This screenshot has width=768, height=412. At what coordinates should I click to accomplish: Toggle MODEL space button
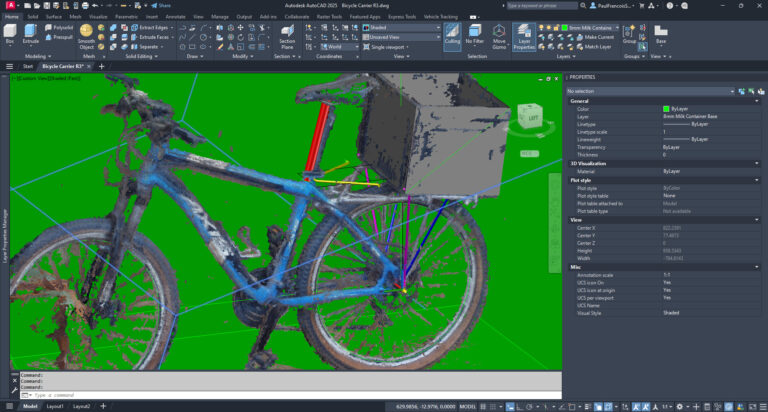[467, 407]
